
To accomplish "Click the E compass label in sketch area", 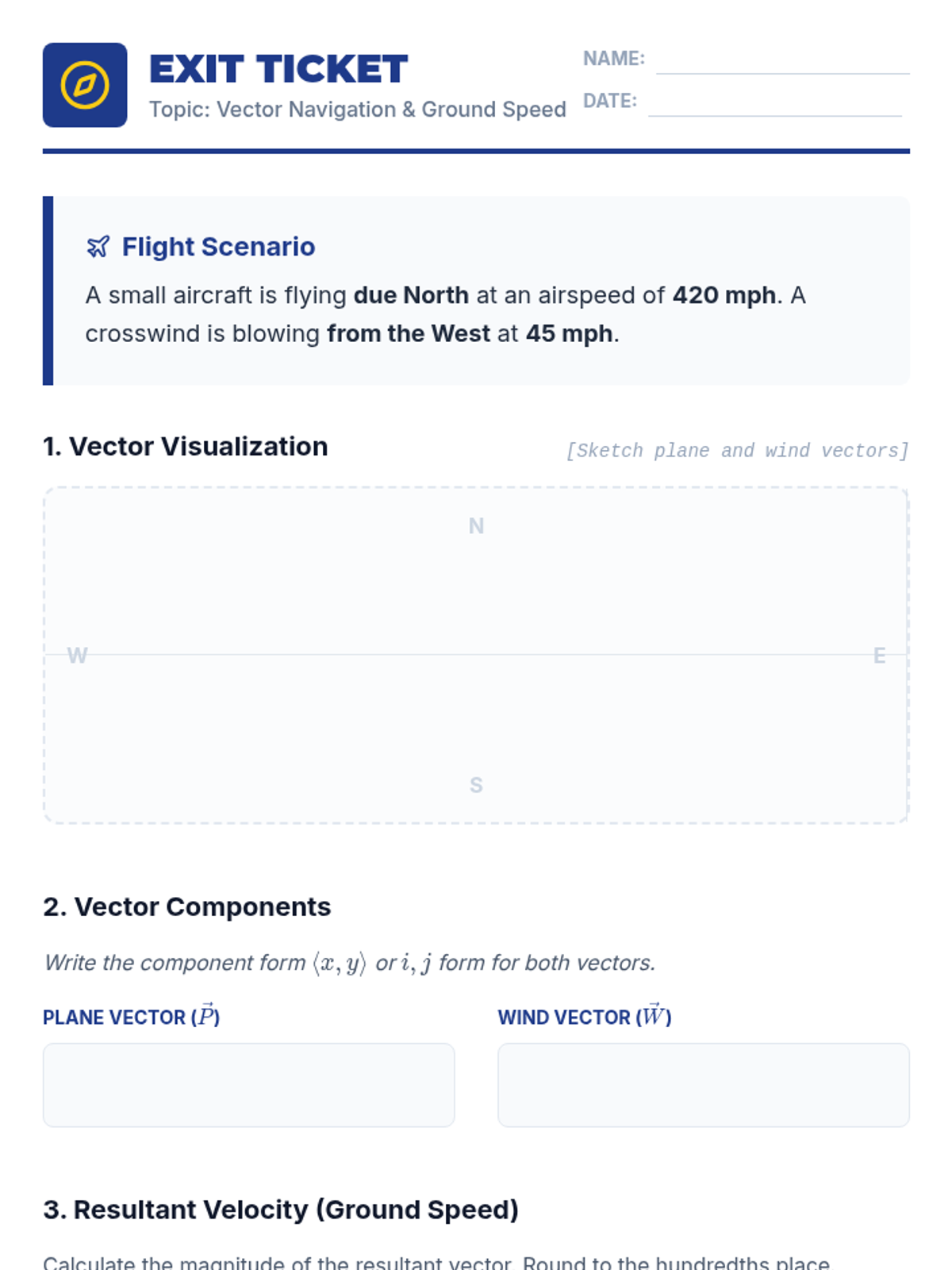I will click(879, 656).
